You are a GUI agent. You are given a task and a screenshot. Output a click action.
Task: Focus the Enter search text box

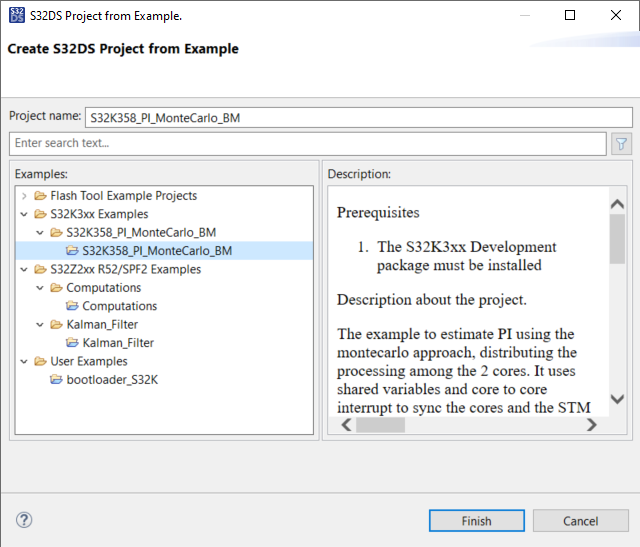coord(307,144)
